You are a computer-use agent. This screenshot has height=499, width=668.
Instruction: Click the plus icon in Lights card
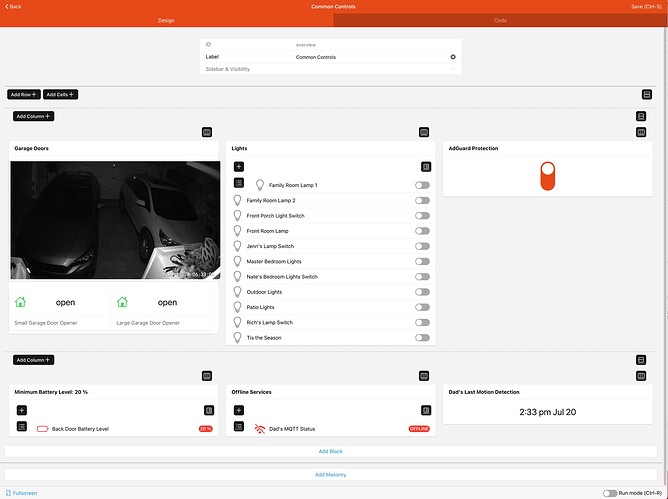(238, 166)
